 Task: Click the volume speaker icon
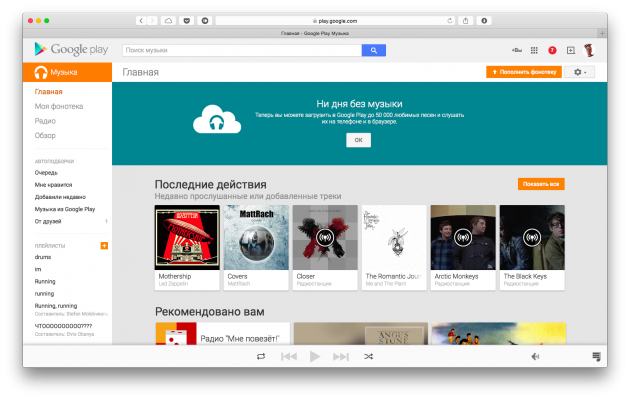click(535, 356)
